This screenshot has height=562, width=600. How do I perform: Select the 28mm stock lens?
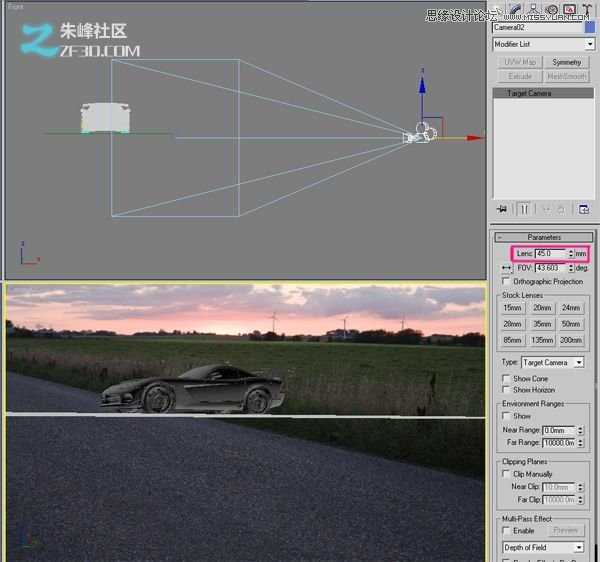click(512, 324)
